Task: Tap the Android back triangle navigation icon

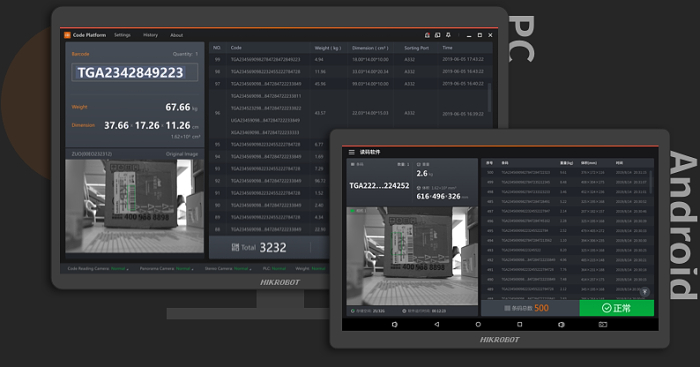Action: coord(437,324)
